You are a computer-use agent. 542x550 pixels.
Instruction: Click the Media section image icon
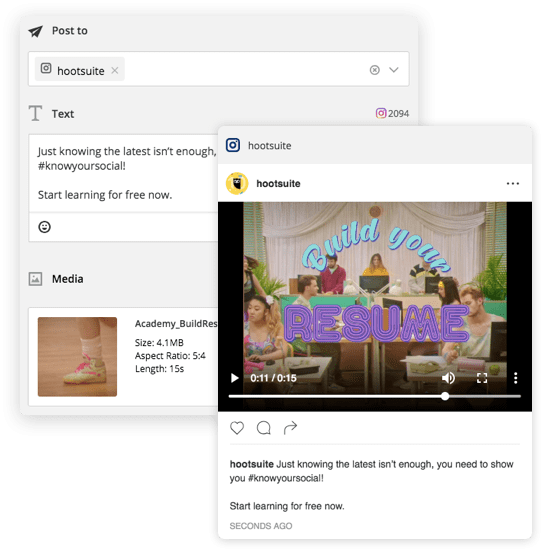(x=35, y=279)
